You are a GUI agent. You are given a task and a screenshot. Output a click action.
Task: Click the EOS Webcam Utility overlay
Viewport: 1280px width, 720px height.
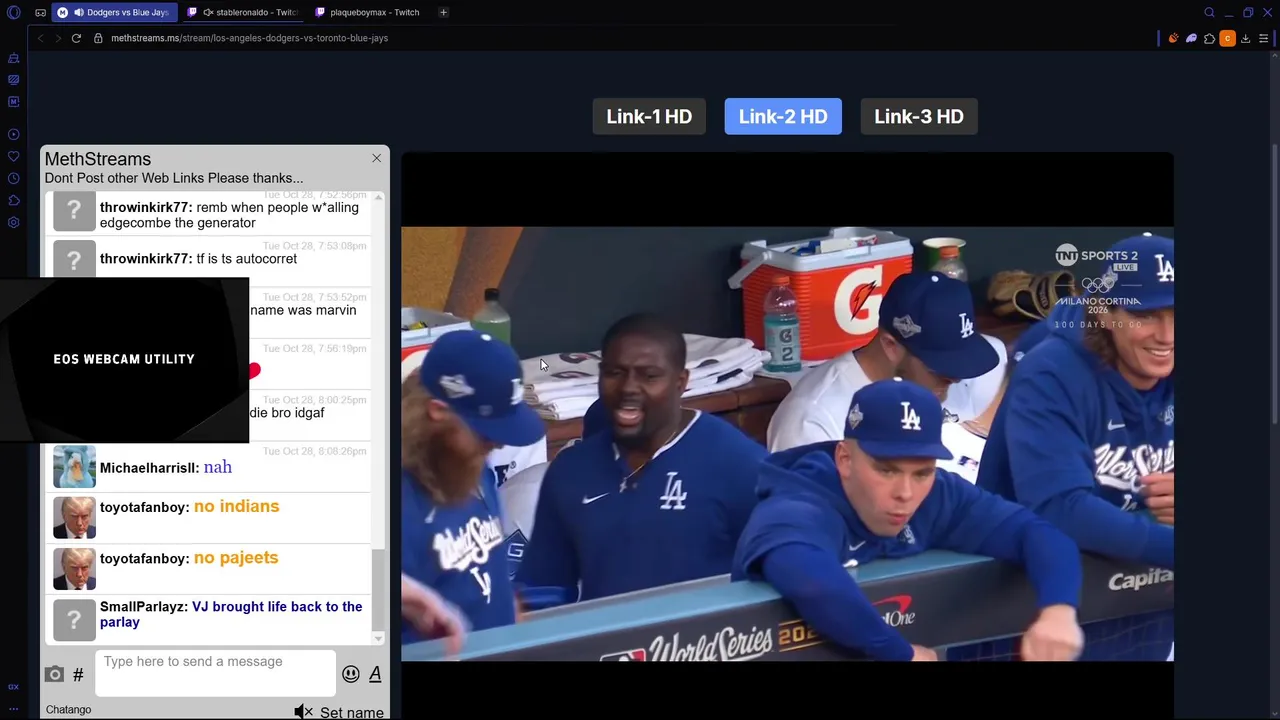tap(124, 359)
